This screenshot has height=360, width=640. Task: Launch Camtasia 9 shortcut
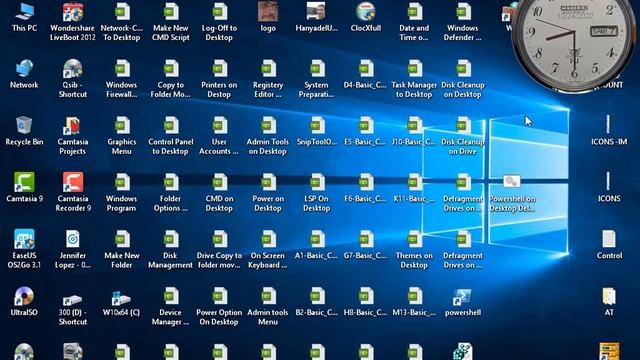tap(24, 182)
